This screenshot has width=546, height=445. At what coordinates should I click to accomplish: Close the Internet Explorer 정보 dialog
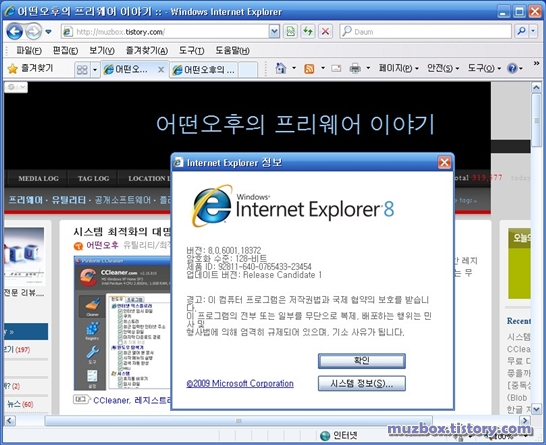click(444, 162)
